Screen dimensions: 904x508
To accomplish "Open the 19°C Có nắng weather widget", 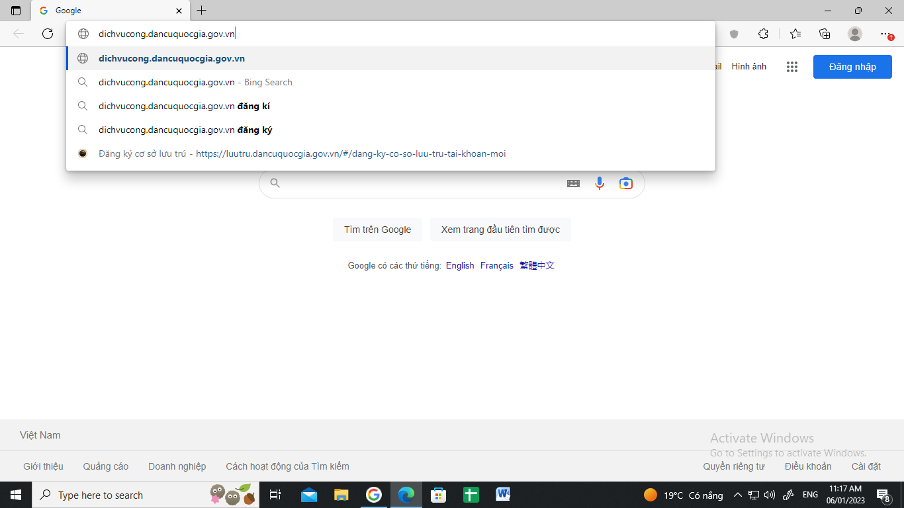I will pyautogui.click(x=683, y=495).
